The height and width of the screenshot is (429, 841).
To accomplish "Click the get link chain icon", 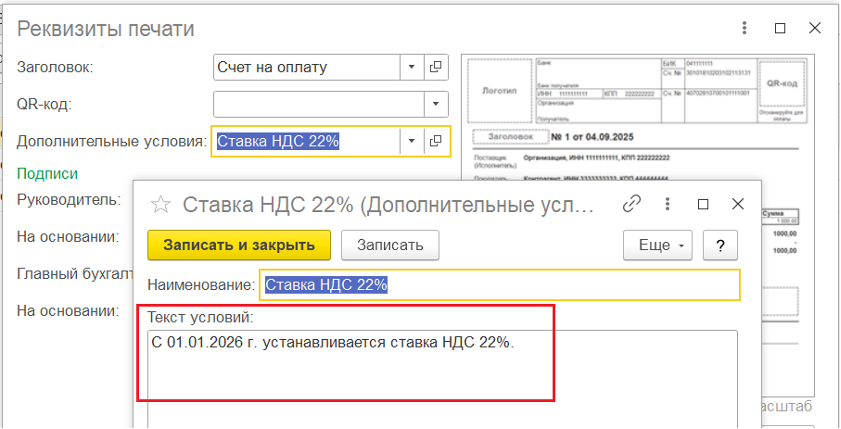I will coord(631,204).
